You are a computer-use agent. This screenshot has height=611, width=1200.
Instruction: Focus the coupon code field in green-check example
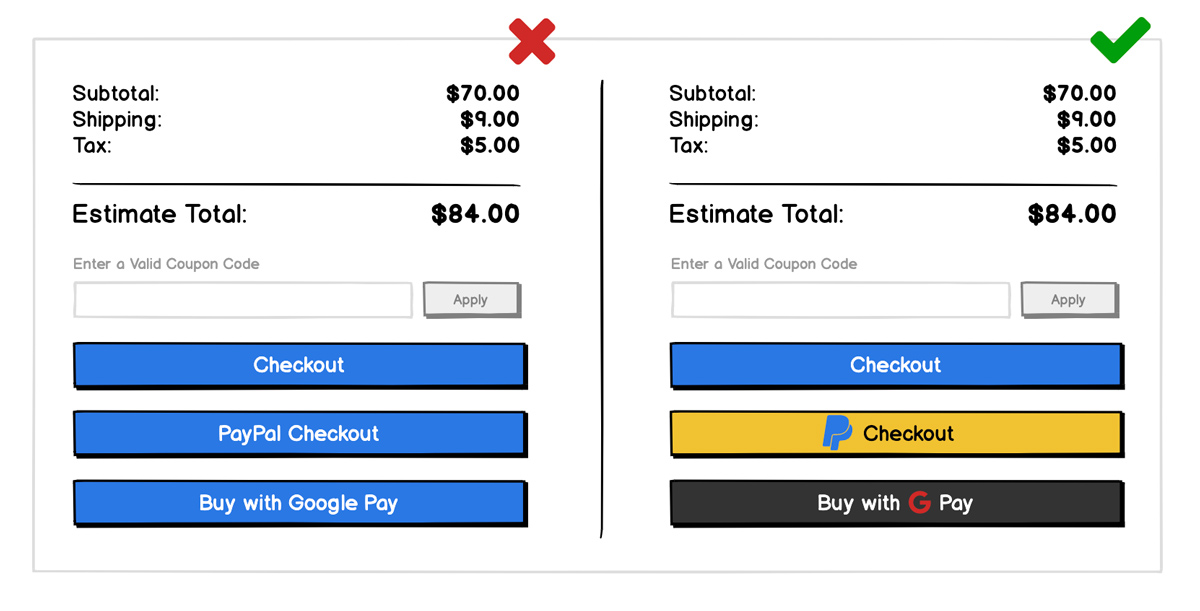[x=840, y=300]
